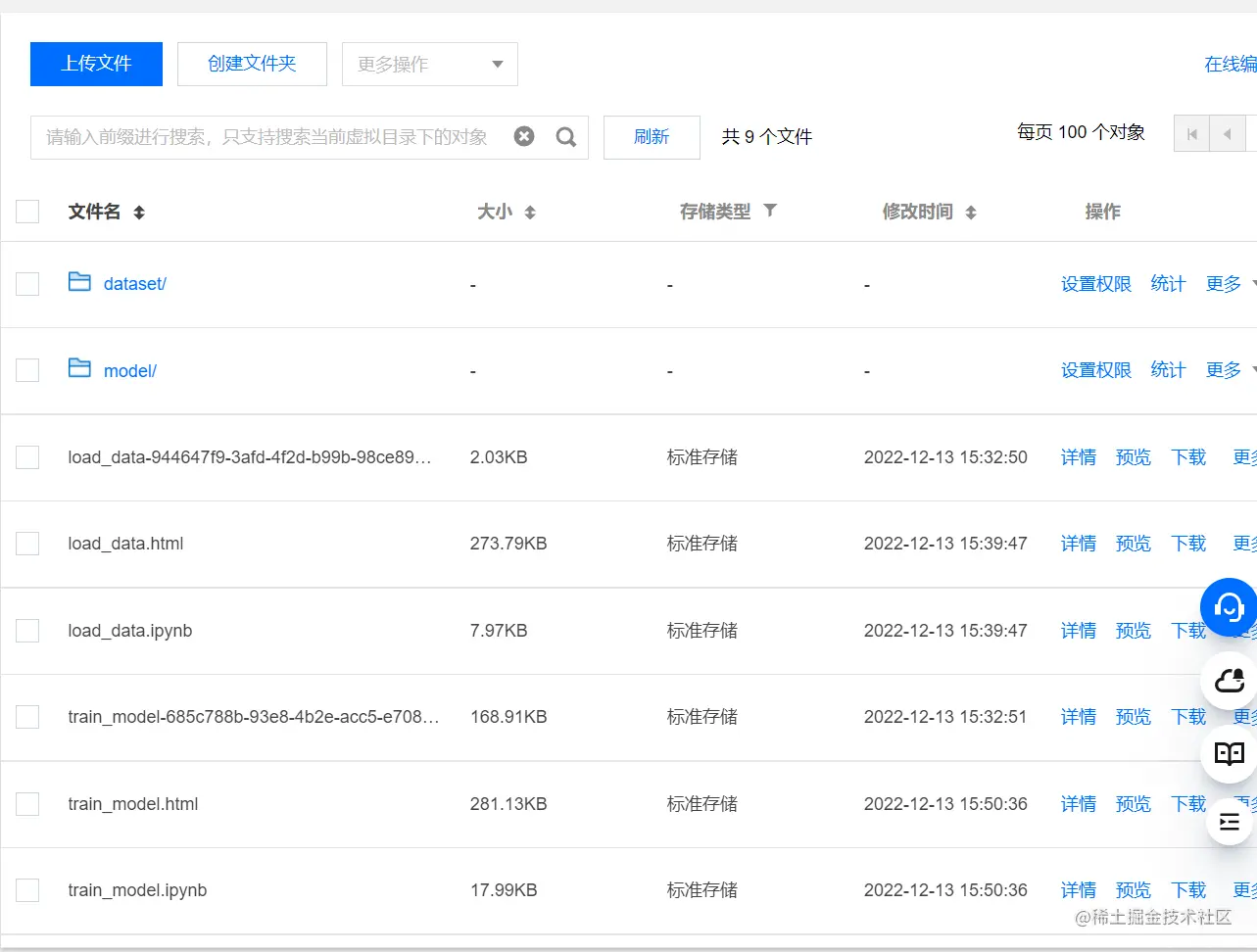This screenshot has width=1257, height=952.
Task: Tick the checkbox for dataset/ folder
Action: pyautogui.click(x=27, y=284)
